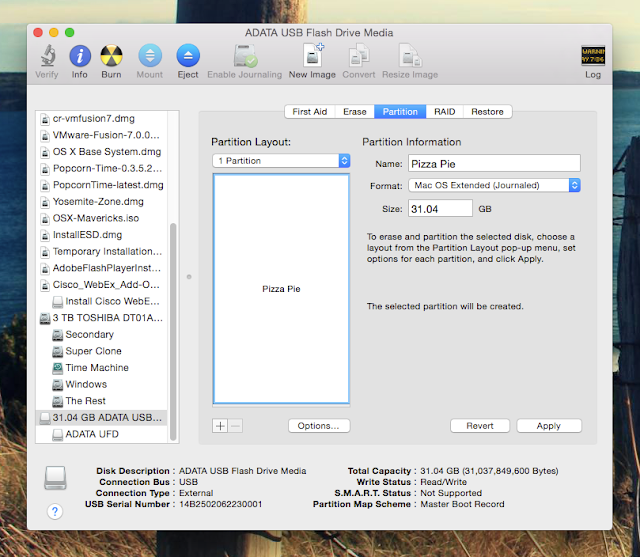Click the partition Size field

440,209
